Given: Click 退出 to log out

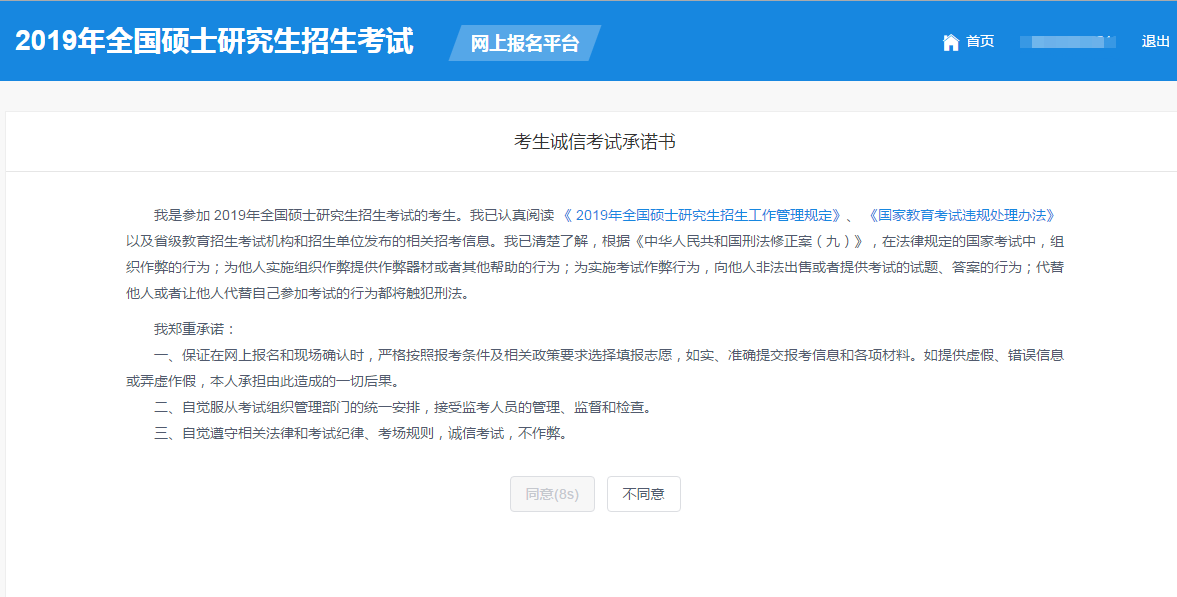Looking at the screenshot, I should pyautogui.click(x=1155, y=42).
